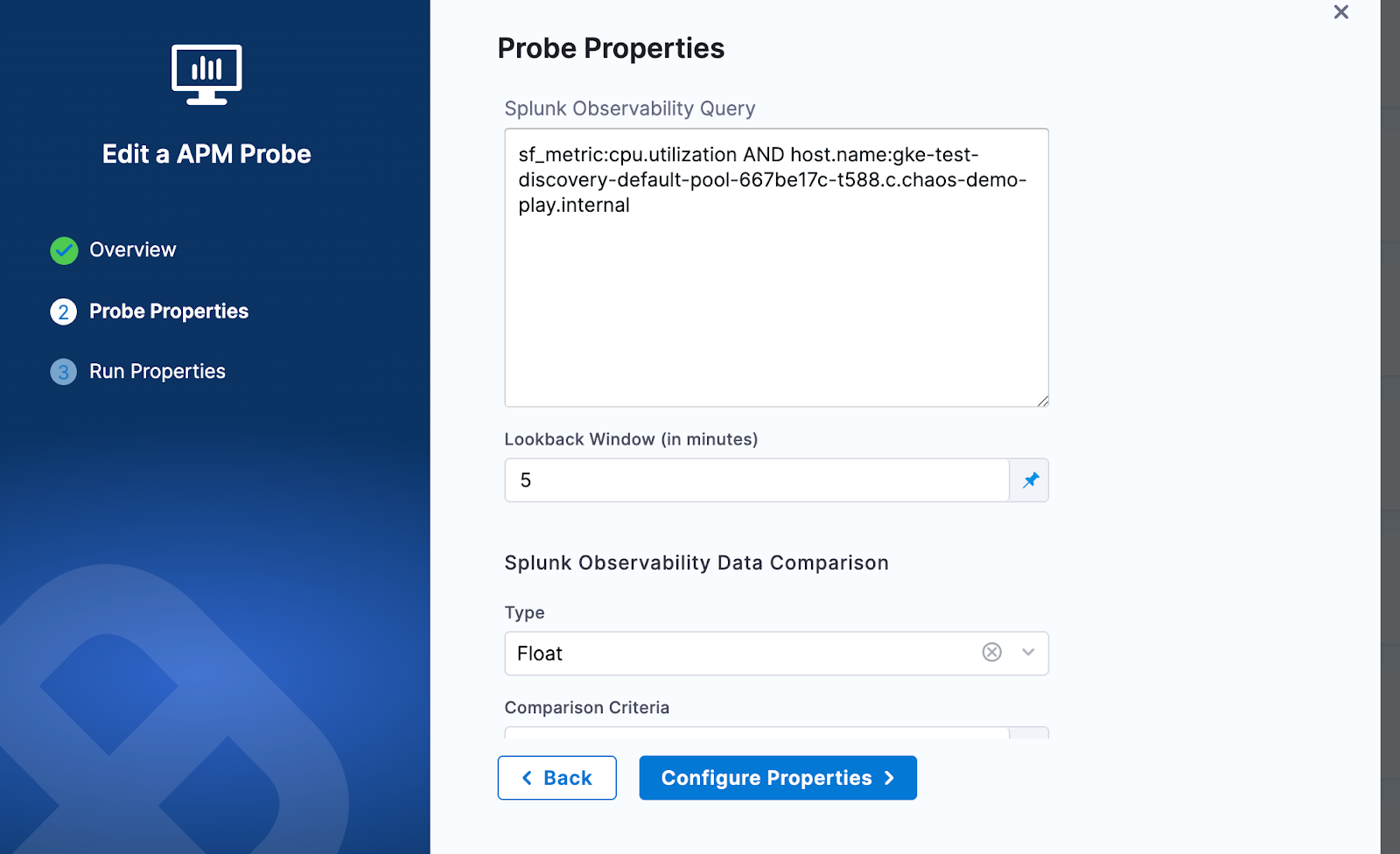This screenshot has width=1400, height=854.
Task: Click the APM probe monitor icon
Action: (x=206, y=74)
